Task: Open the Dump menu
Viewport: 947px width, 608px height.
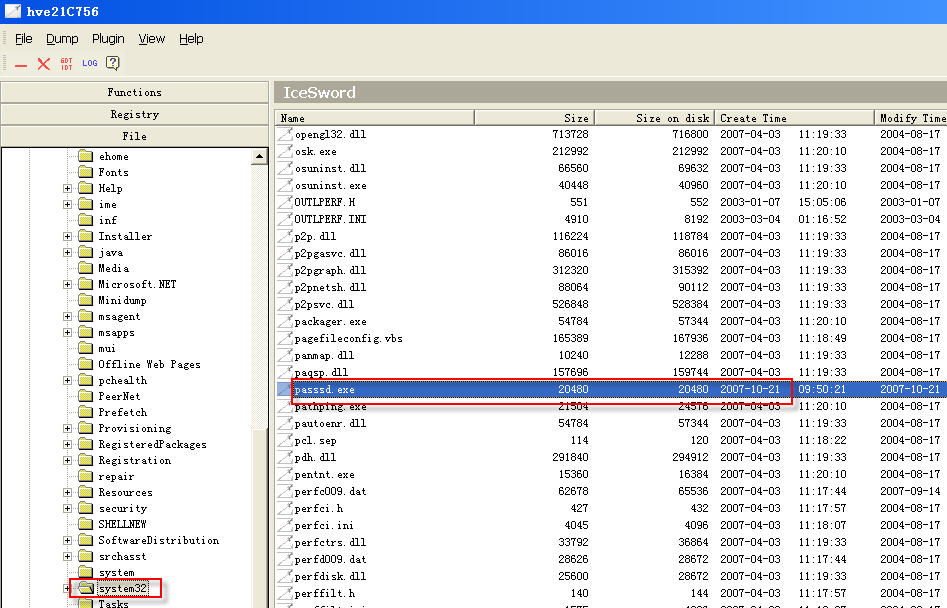Action: point(62,39)
